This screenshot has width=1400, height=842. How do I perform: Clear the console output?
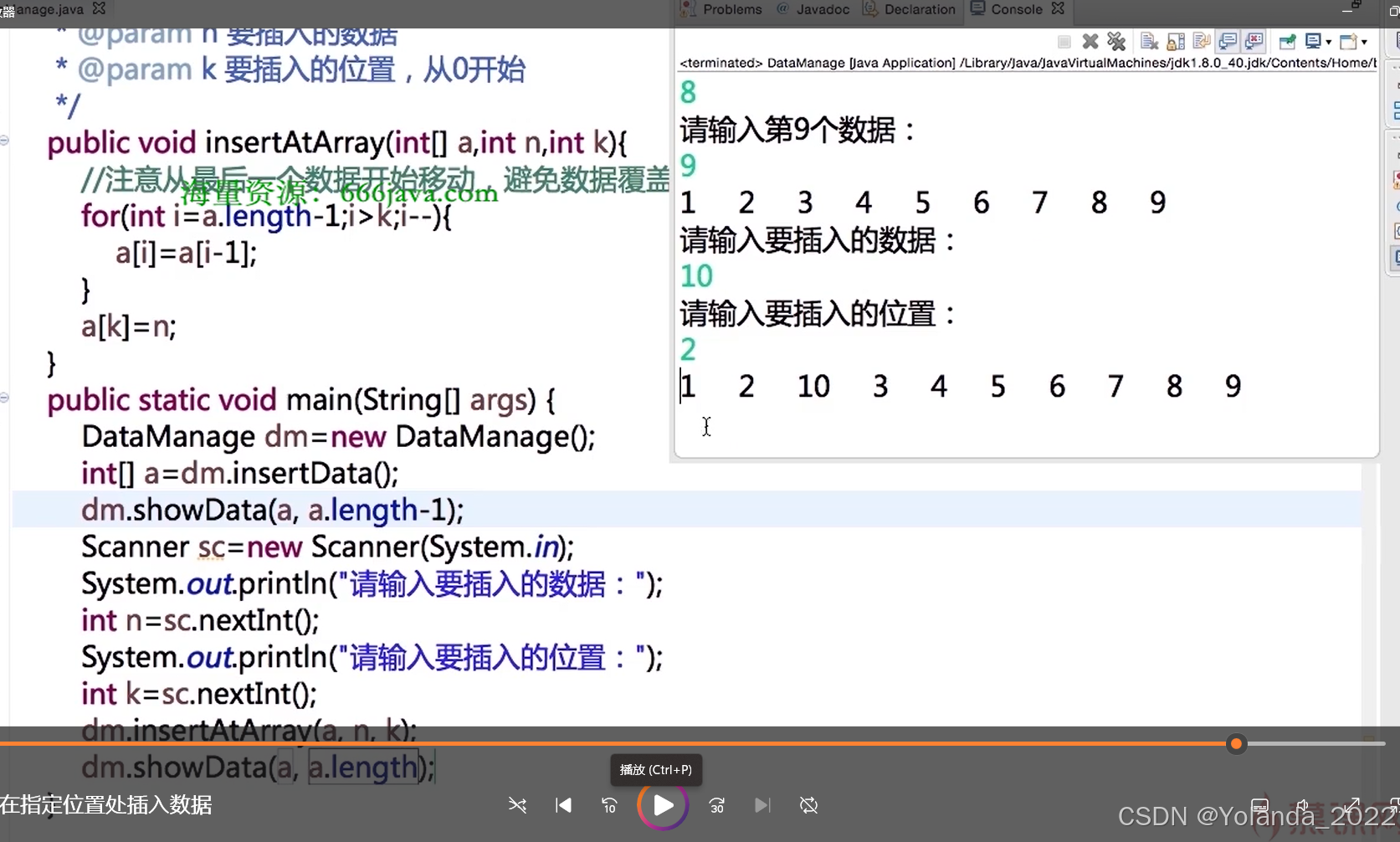pyautogui.click(x=1149, y=41)
